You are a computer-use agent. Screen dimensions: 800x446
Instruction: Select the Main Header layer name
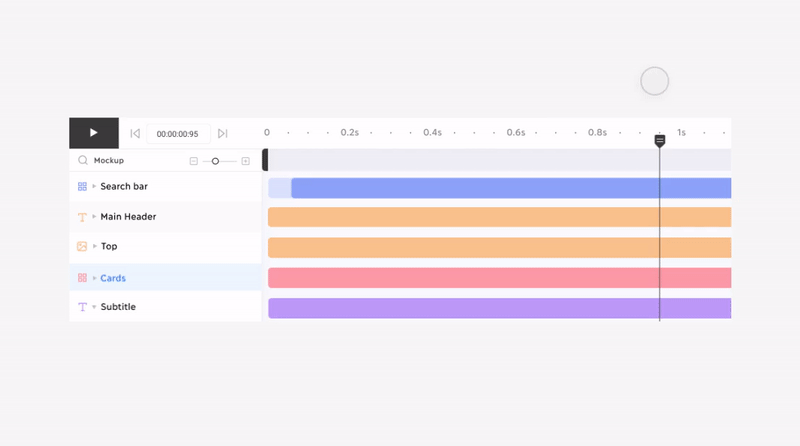tap(128, 216)
